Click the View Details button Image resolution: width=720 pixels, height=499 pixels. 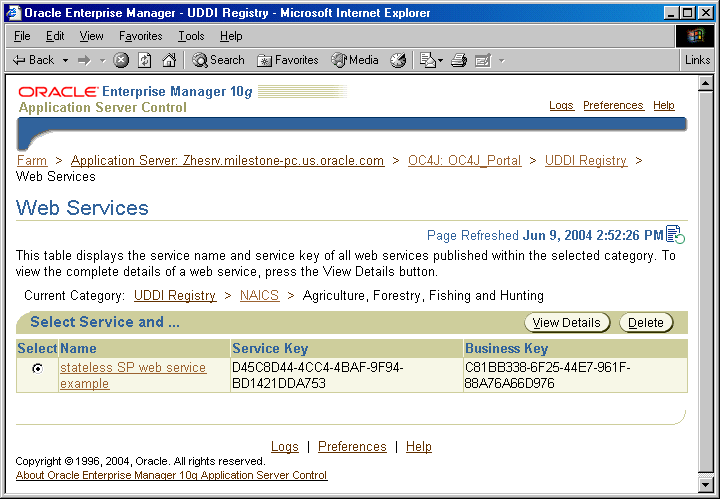(567, 323)
